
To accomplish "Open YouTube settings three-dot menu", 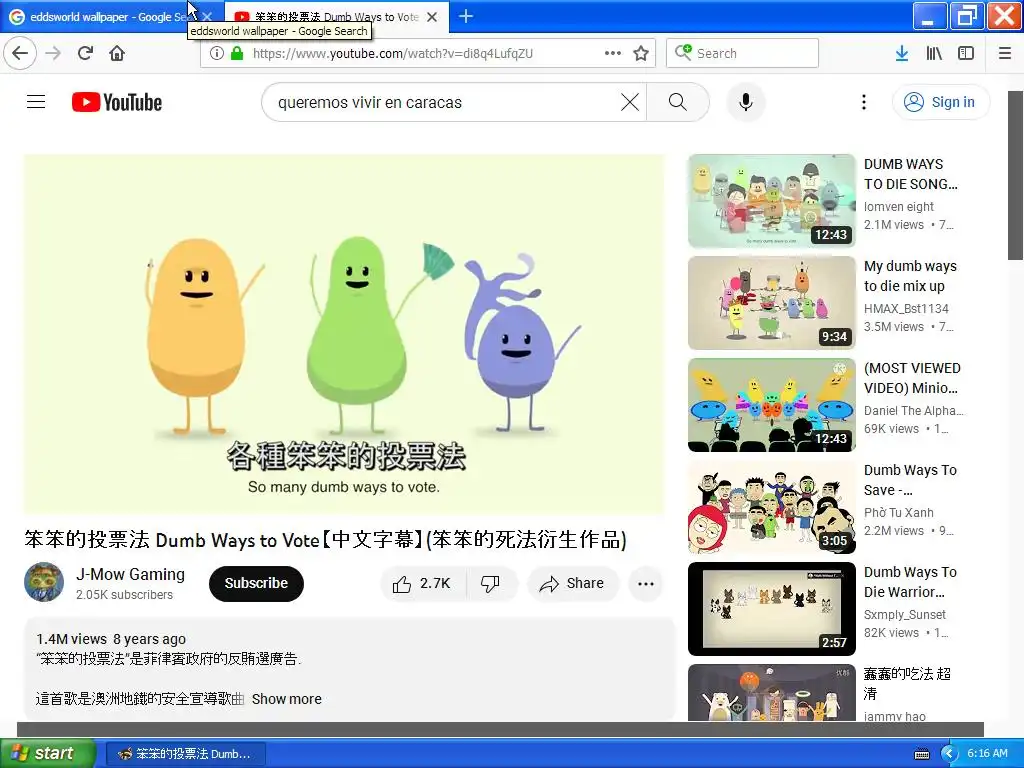I will [863, 102].
